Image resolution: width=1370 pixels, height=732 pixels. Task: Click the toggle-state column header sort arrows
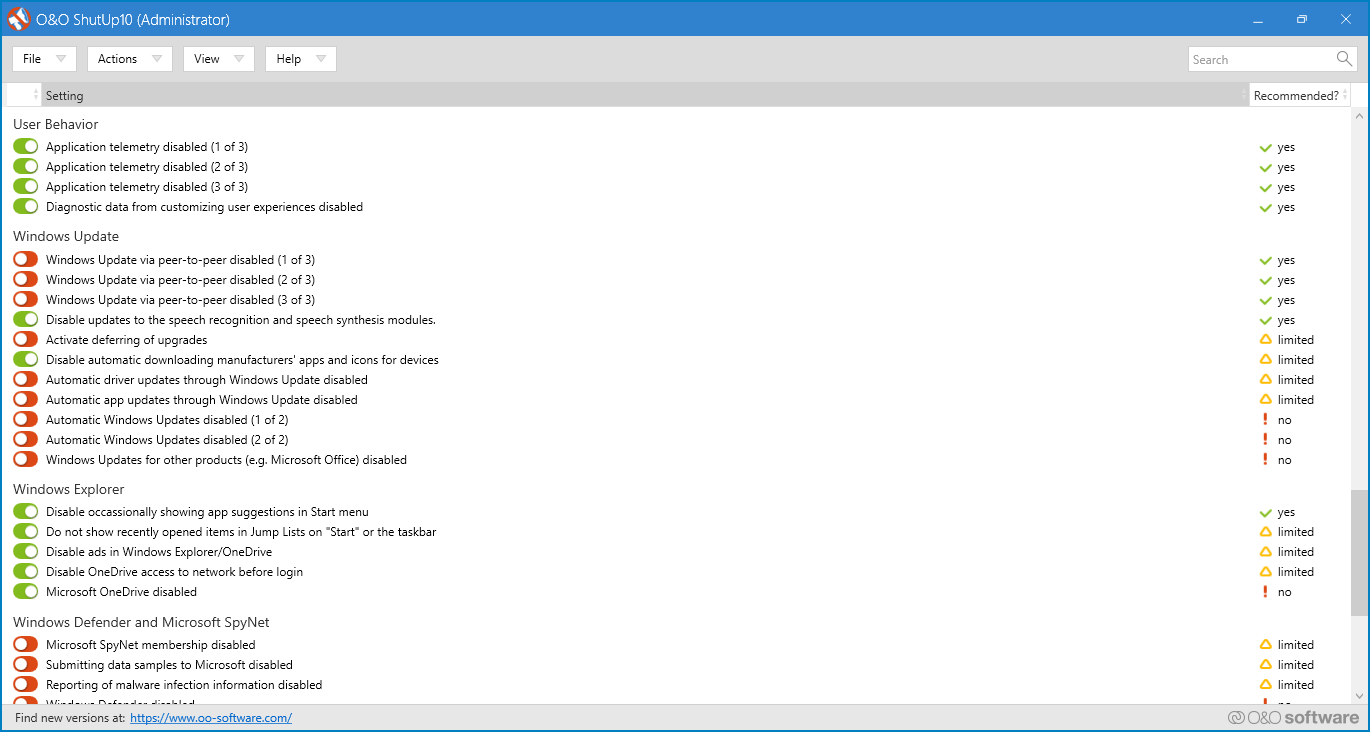[x=36, y=96]
